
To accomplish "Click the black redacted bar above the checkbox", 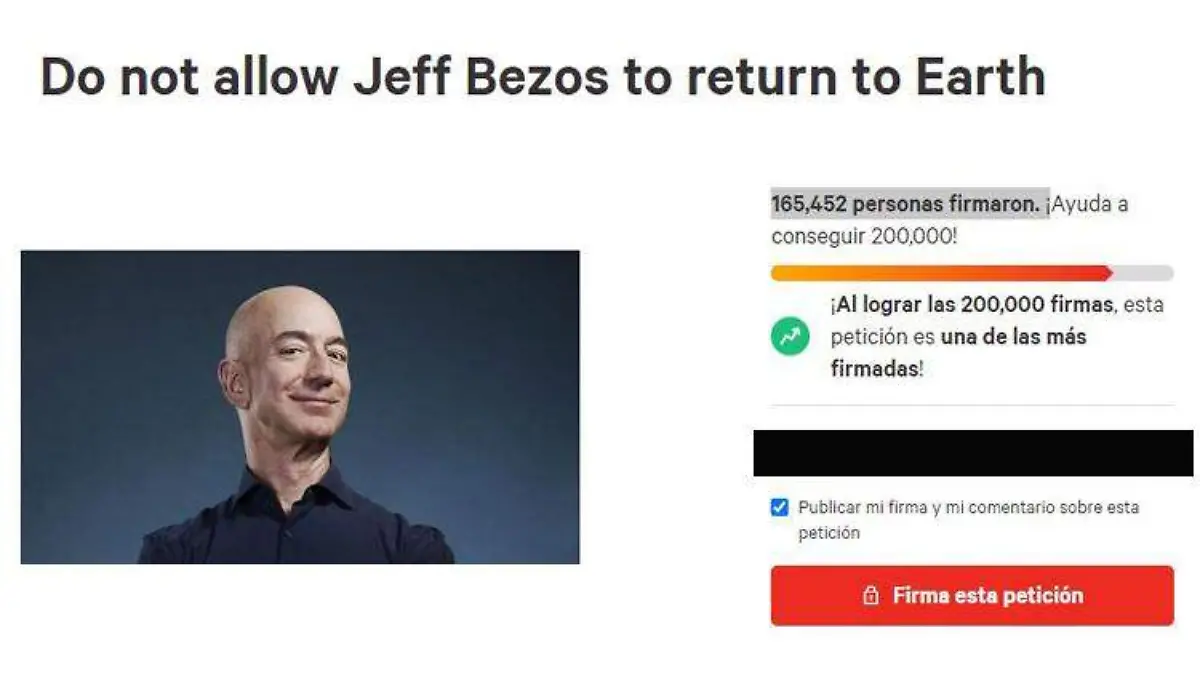I will 973,453.
